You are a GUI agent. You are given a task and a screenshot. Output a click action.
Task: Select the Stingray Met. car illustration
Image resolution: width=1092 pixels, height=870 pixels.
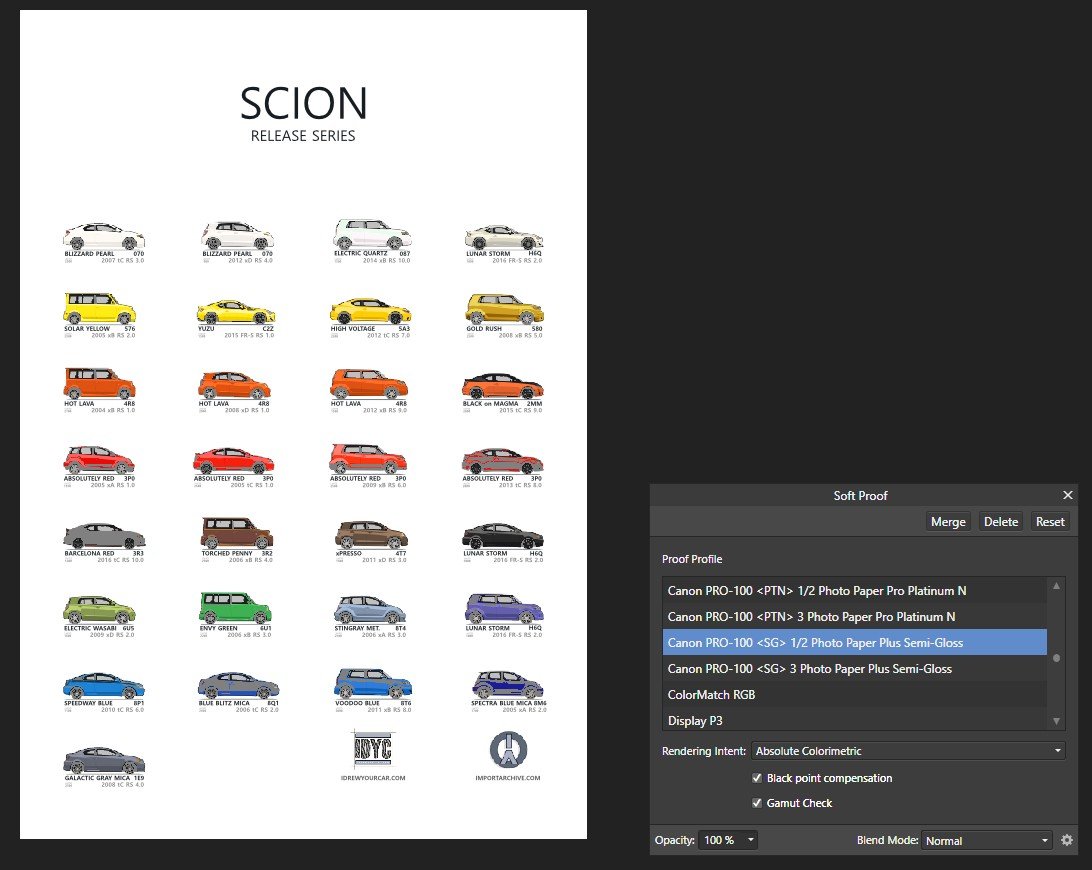point(370,609)
